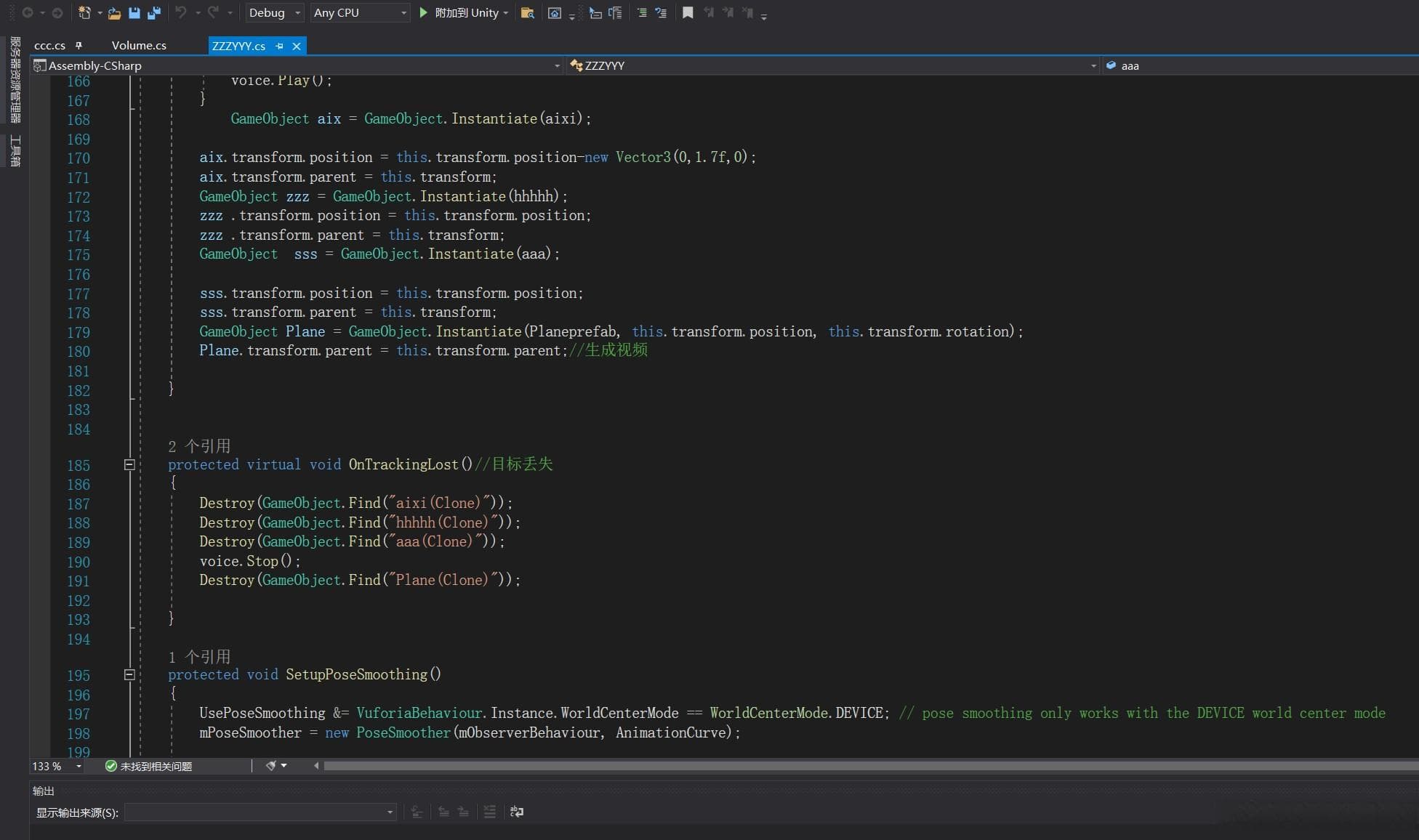The image size is (1419, 840).
Task: Open the aaa member navigation dropdown
Action: 1261,65
